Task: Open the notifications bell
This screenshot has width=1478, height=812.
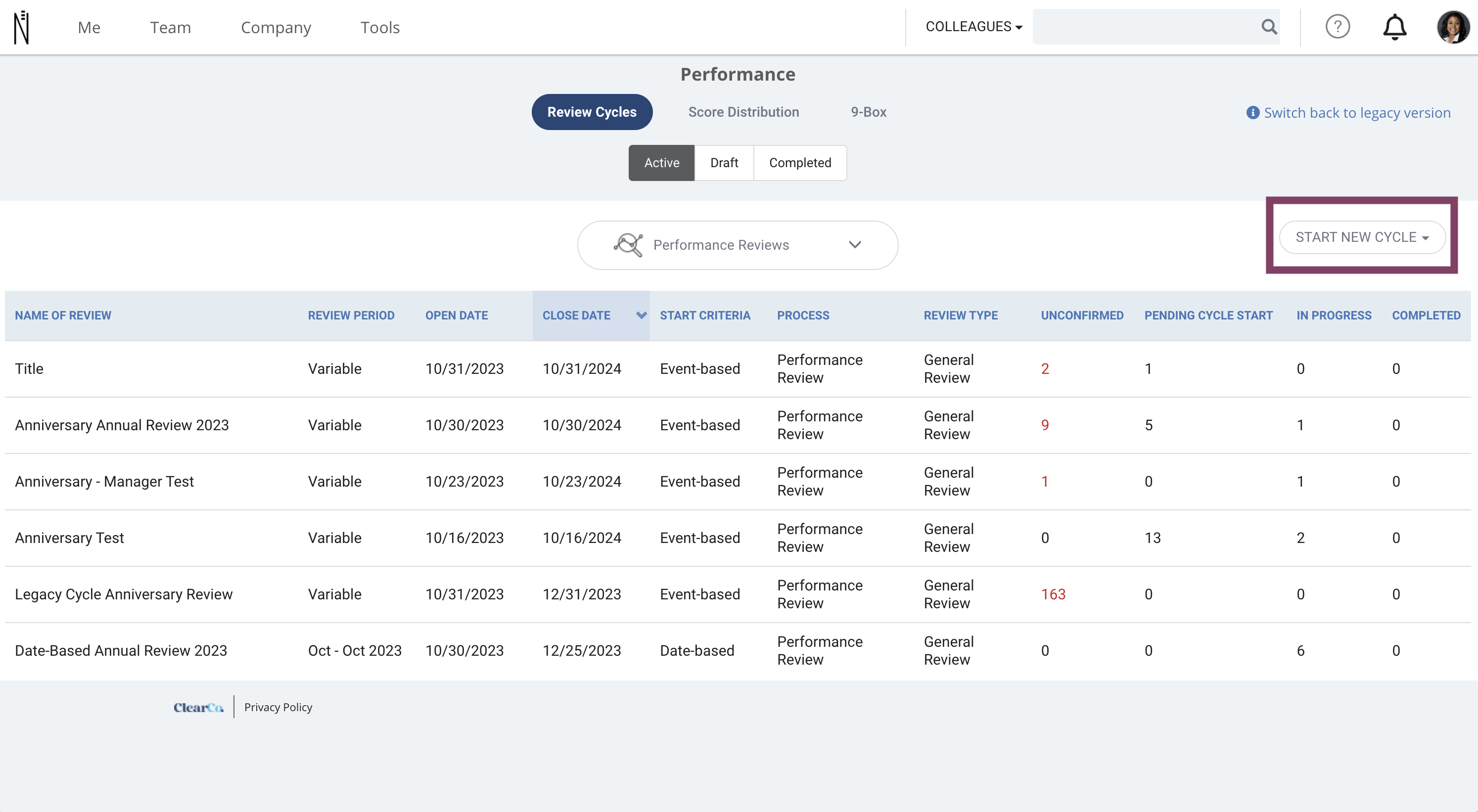Action: (x=1394, y=27)
